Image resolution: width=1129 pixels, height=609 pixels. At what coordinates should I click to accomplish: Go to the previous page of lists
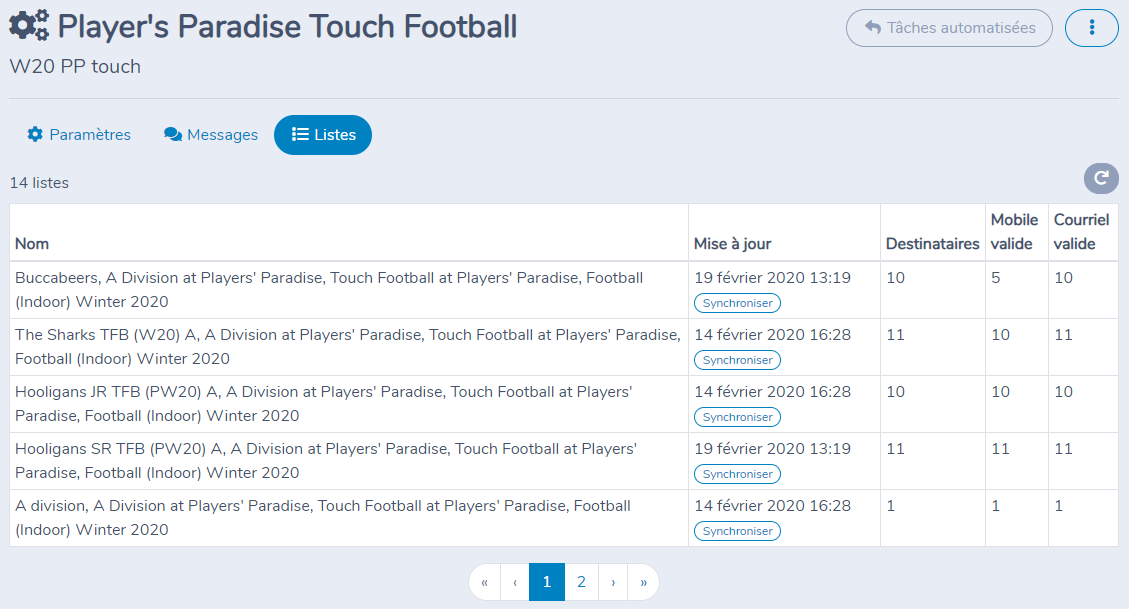coord(515,582)
